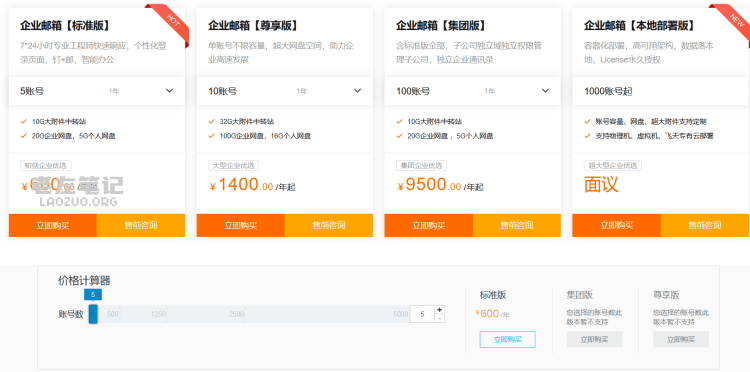Click 售前咨询 on the 集团版 card
This screenshot has width=750, height=372.
pyautogui.click(x=517, y=225)
